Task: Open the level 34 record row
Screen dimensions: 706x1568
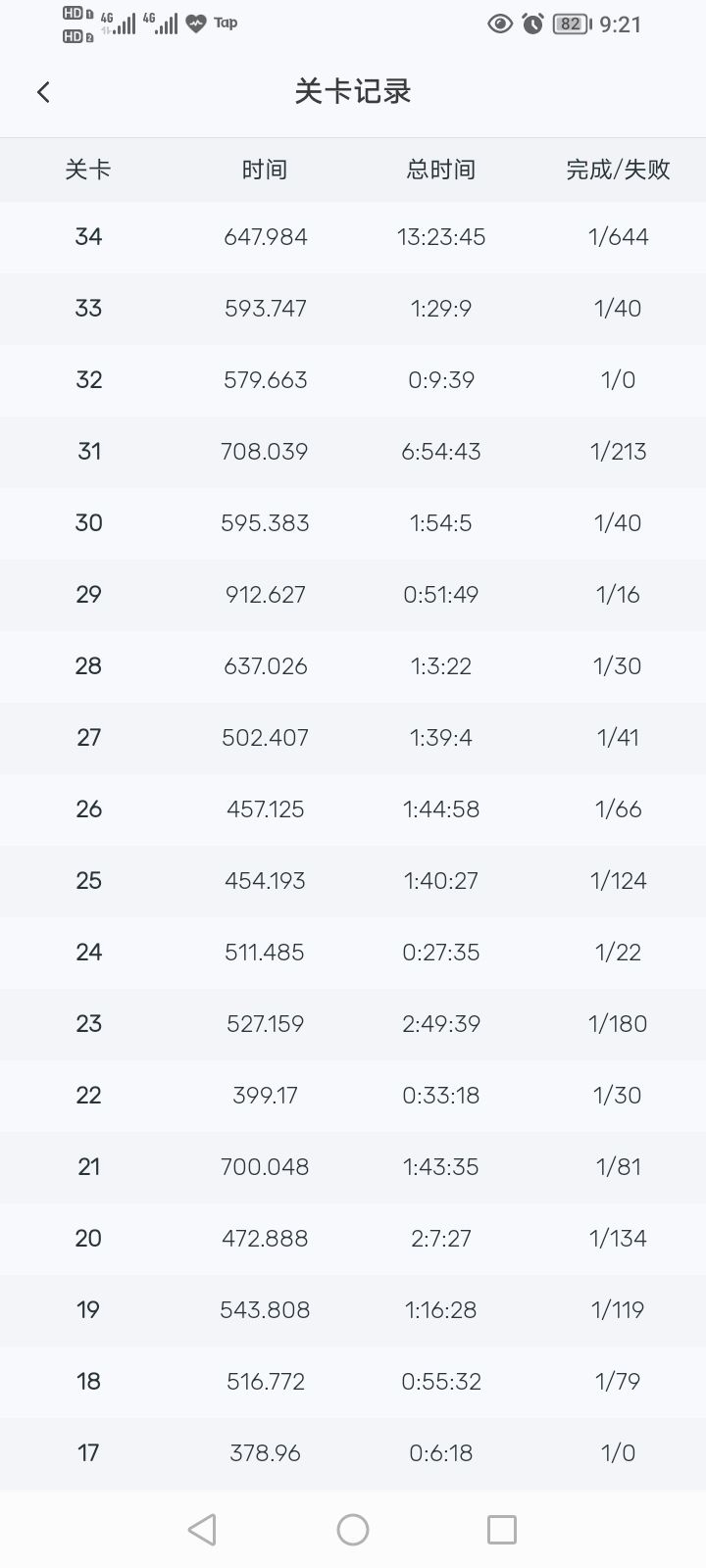Action: pyautogui.click(x=353, y=237)
